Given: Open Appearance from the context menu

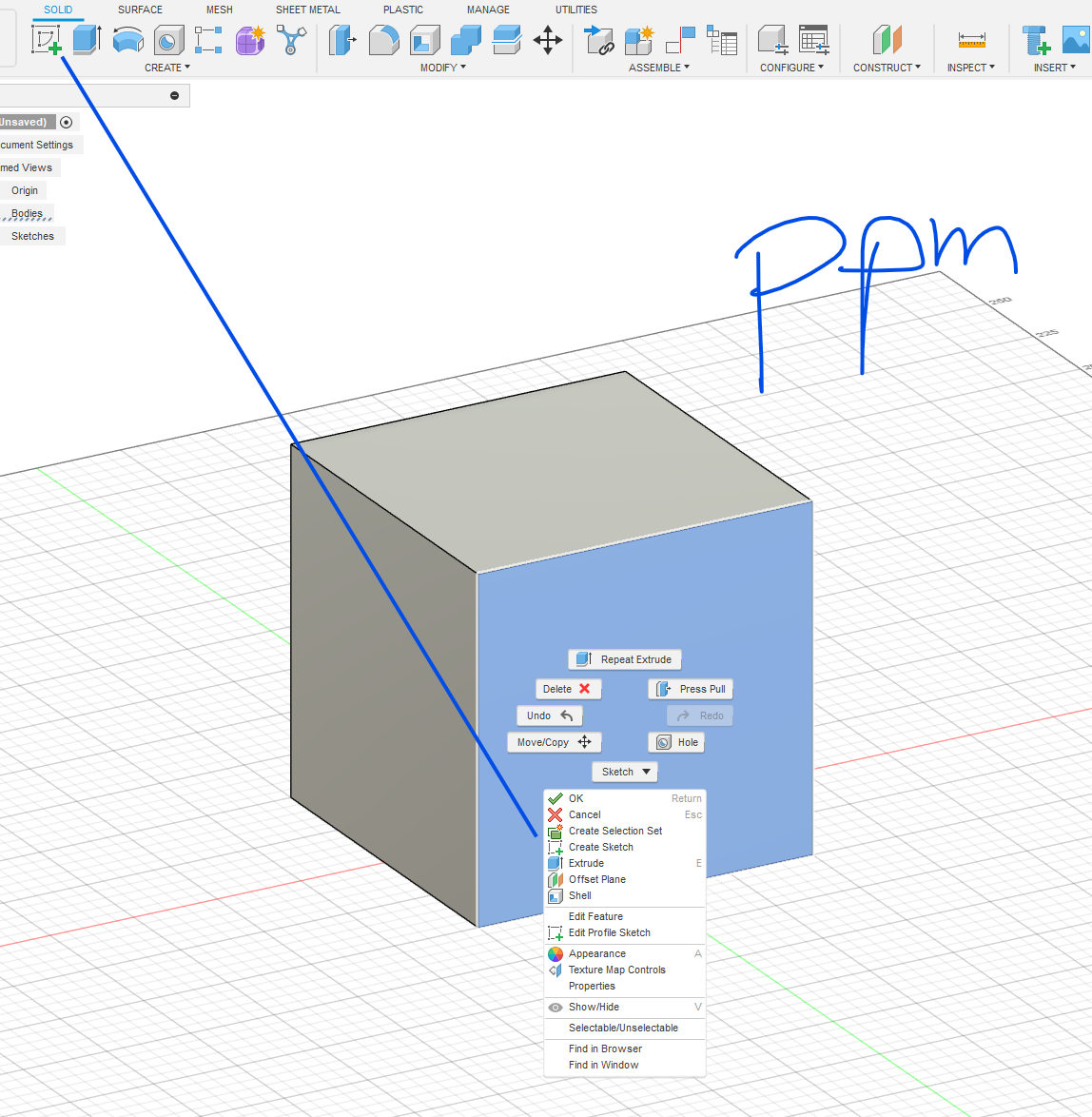Looking at the screenshot, I should tap(596, 953).
